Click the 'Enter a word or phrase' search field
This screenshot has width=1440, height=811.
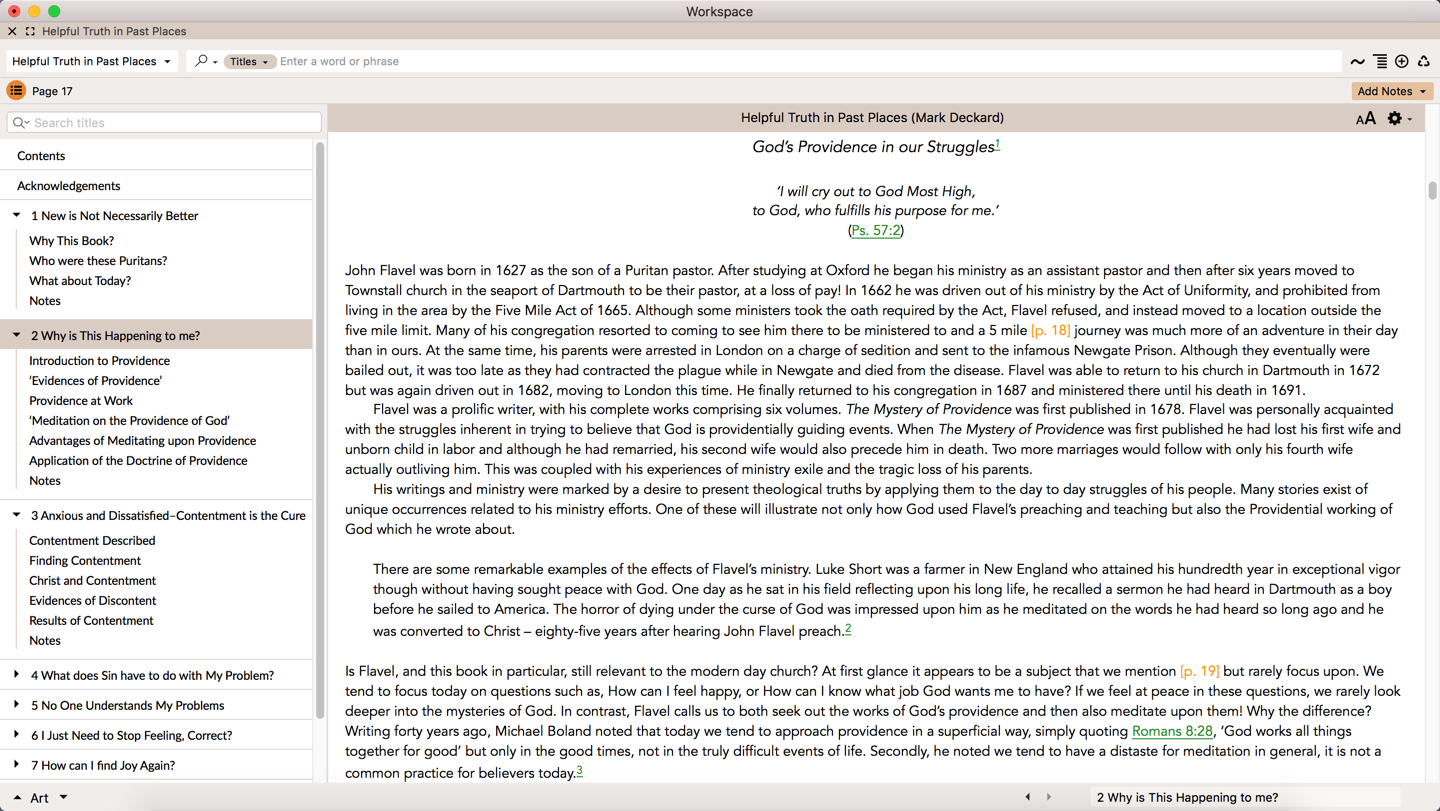click(x=808, y=62)
